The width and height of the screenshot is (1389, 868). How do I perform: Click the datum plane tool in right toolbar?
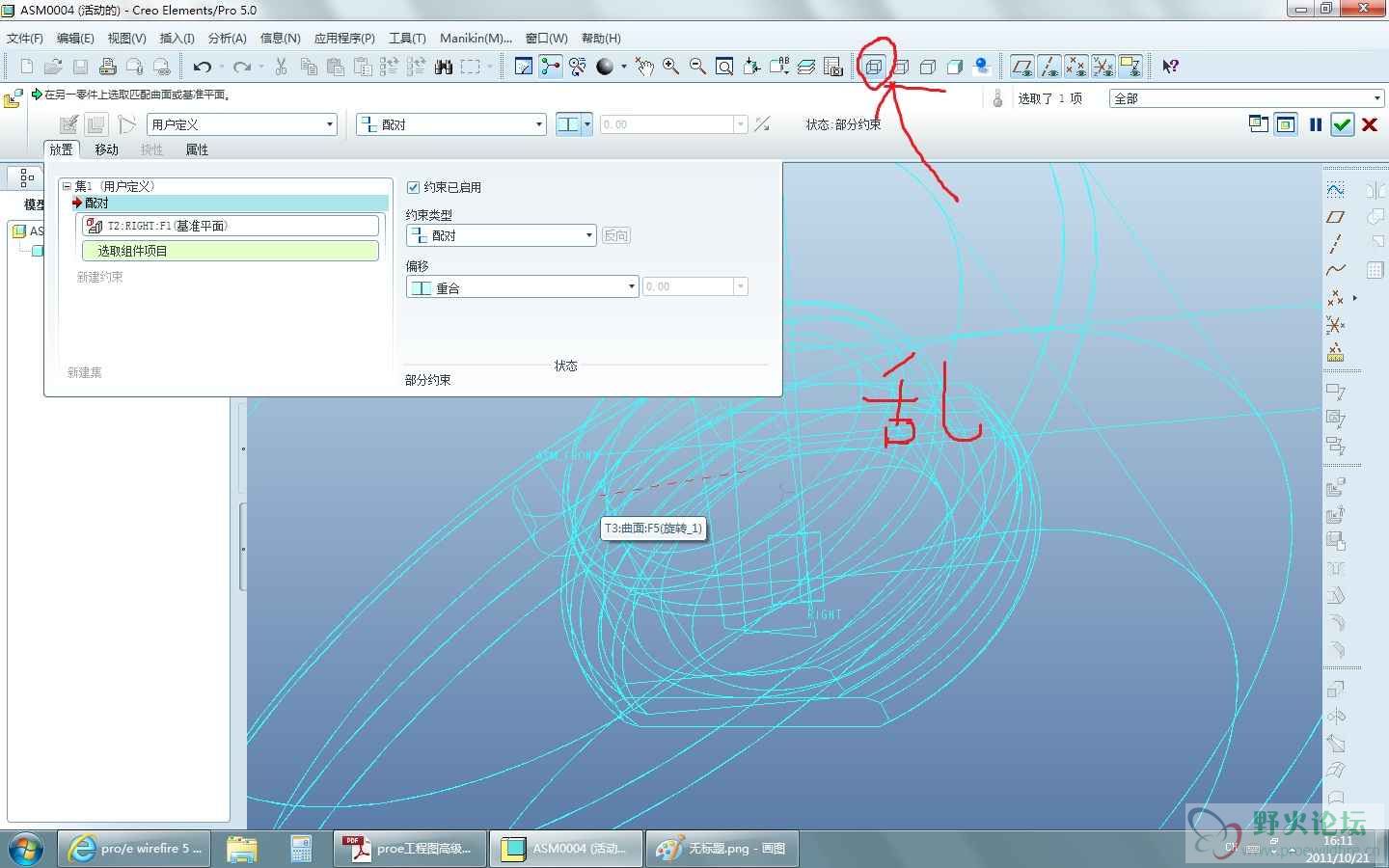[x=1335, y=217]
